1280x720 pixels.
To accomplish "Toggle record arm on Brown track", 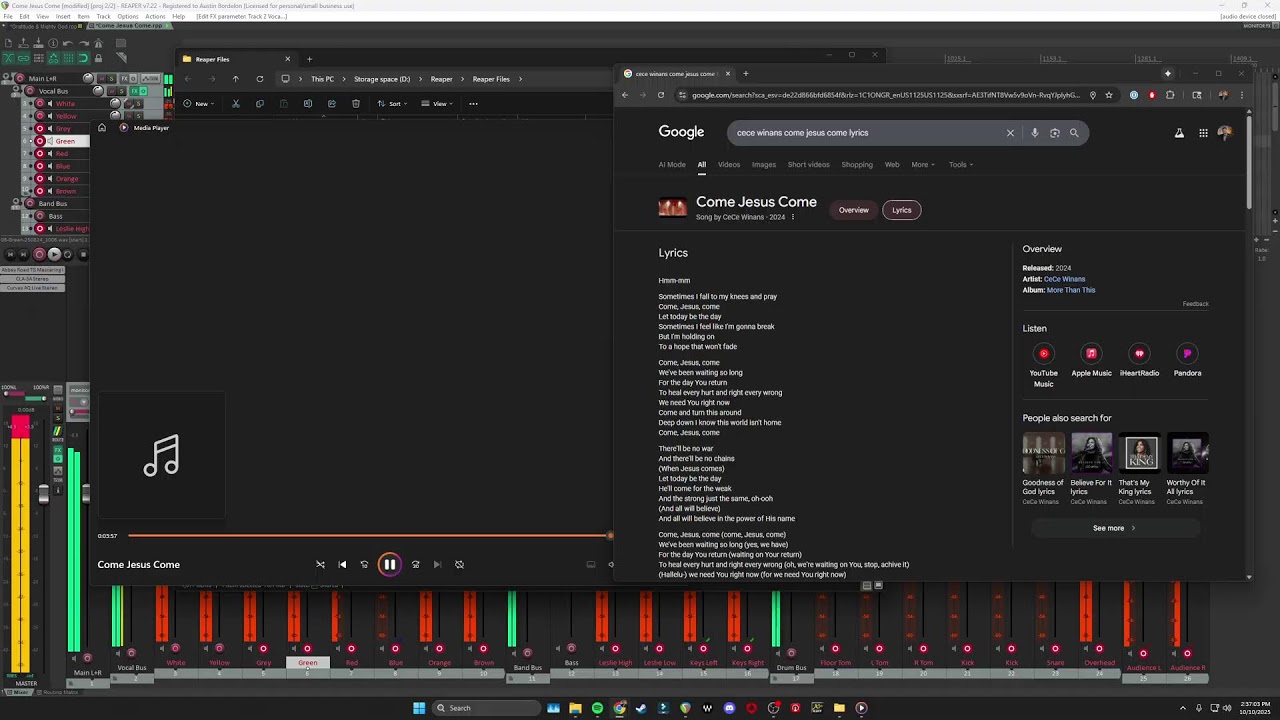I will (x=40, y=191).
